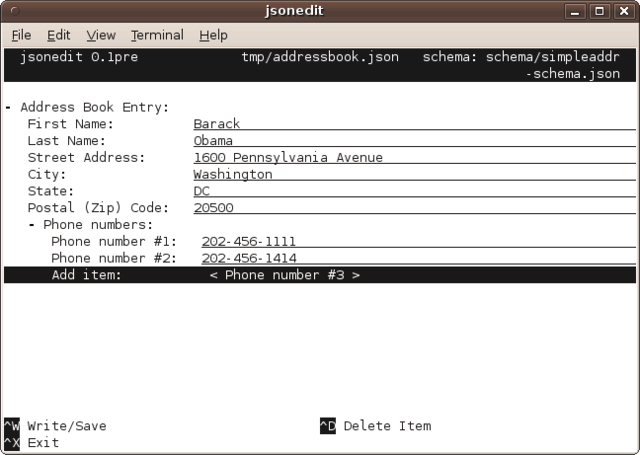Collapse the Address Book Entry section
This screenshot has height=455, width=640.
tap(9, 108)
